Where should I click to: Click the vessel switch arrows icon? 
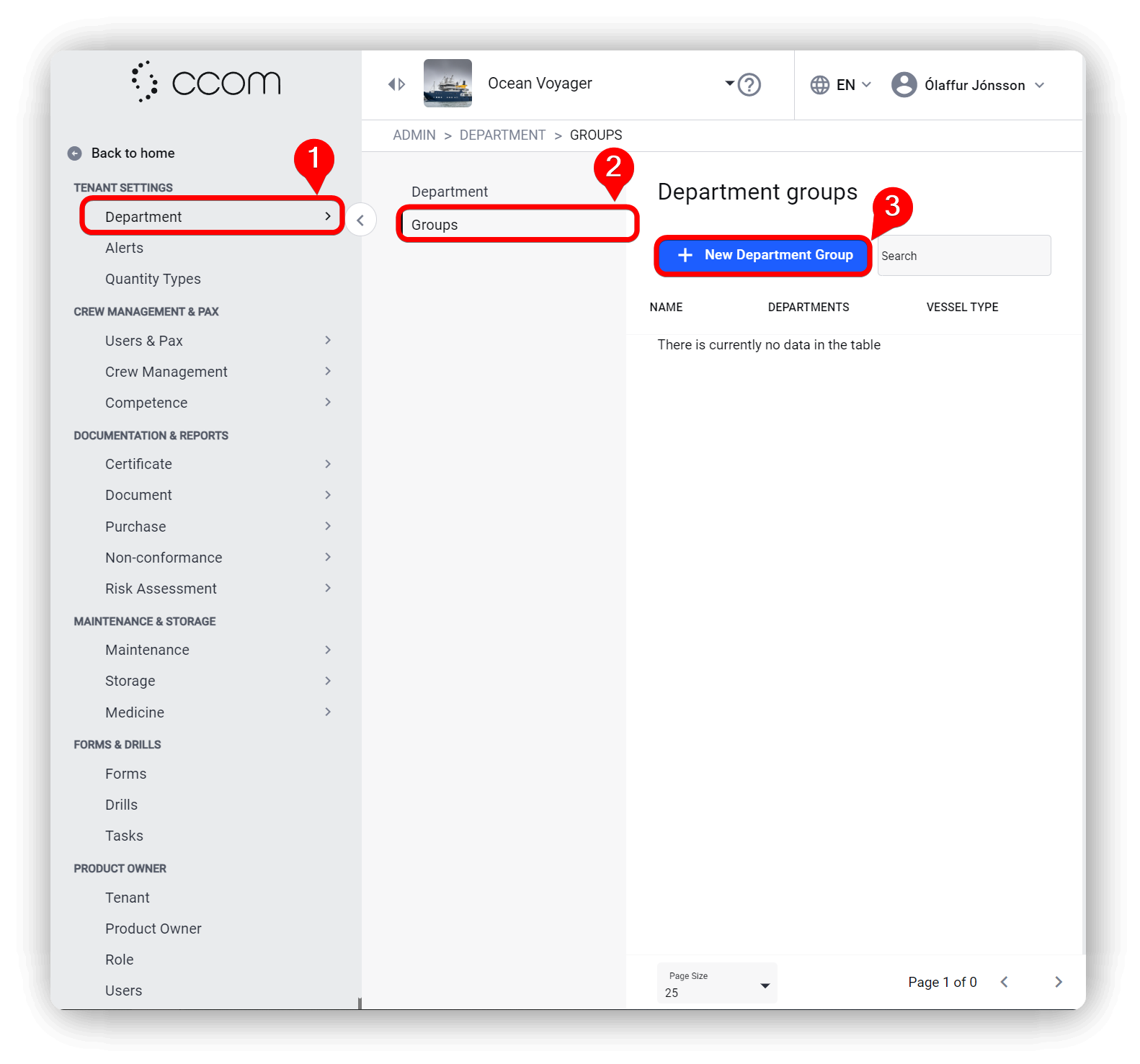(x=396, y=84)
